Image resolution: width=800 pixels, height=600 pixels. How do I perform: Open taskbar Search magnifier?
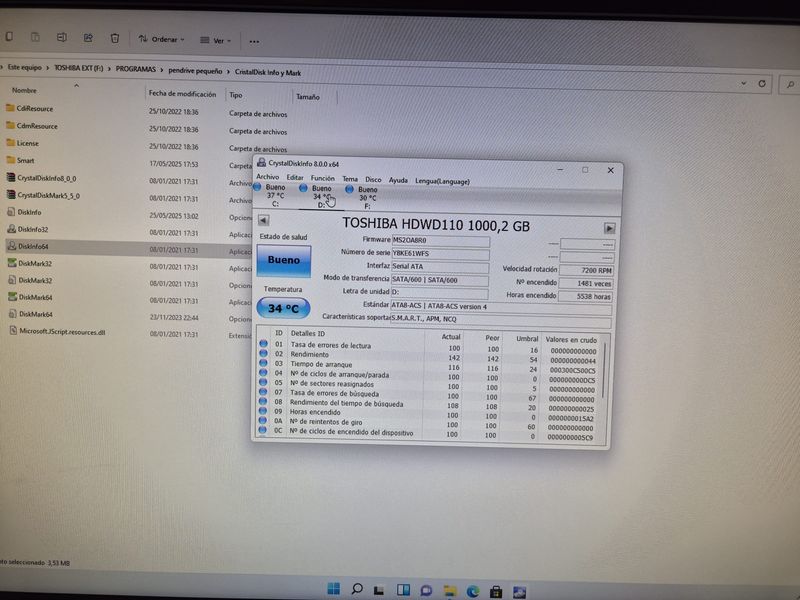pos(357,589)
